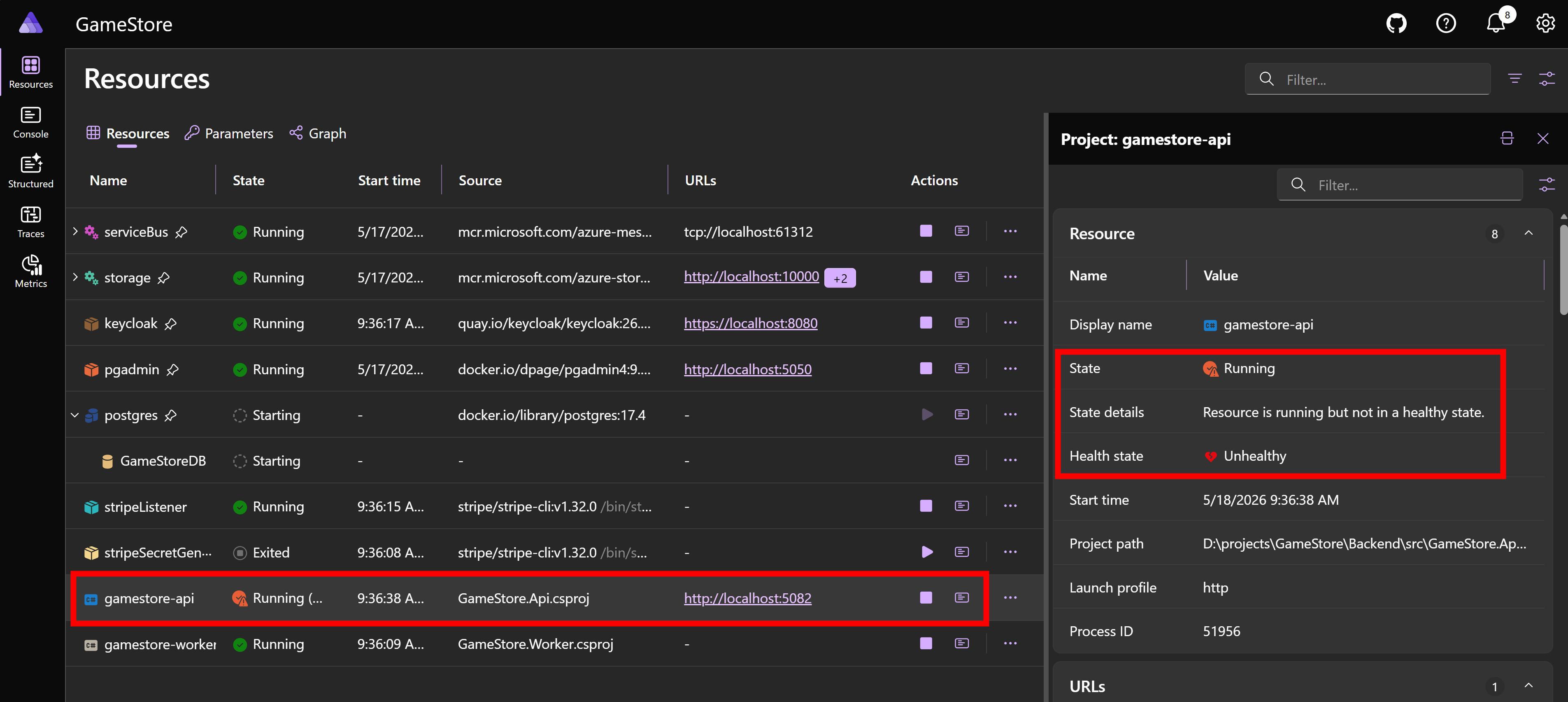
Task: View console logs for serviceBus
Action: [x=962, y=231]
